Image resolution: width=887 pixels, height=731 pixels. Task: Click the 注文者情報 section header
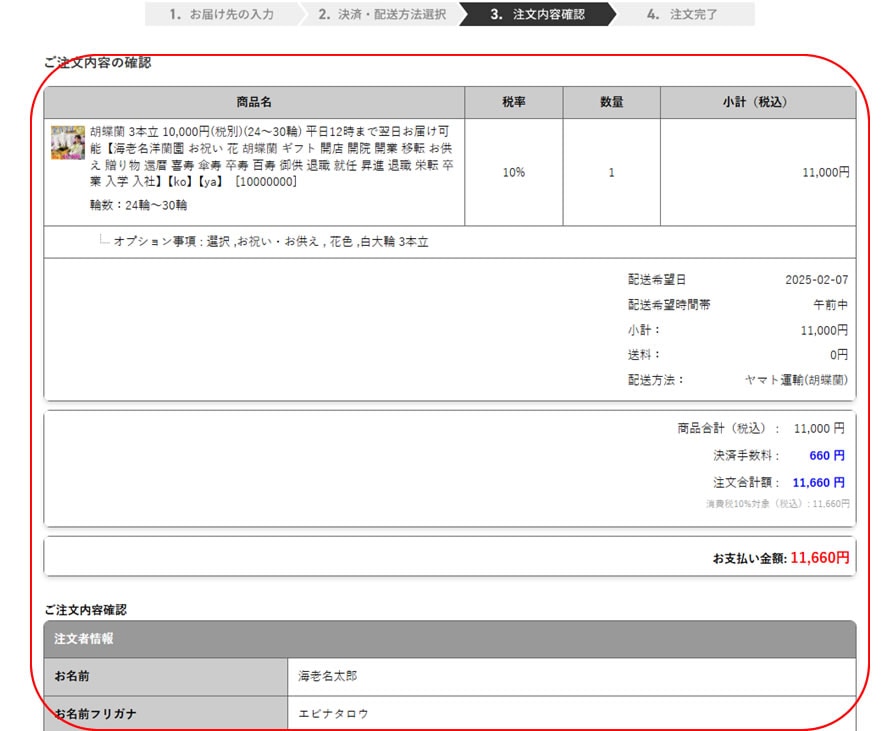pyautogui.click(x=84, y=638)
